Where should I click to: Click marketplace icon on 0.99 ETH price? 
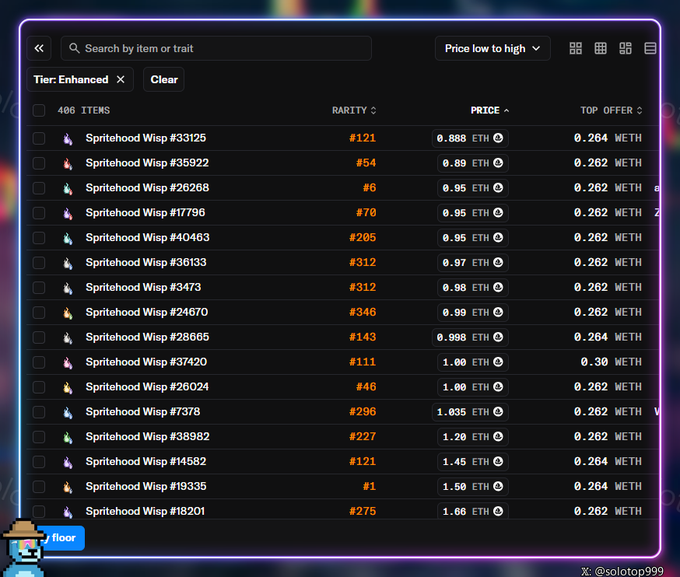click(x=498, y=312)
